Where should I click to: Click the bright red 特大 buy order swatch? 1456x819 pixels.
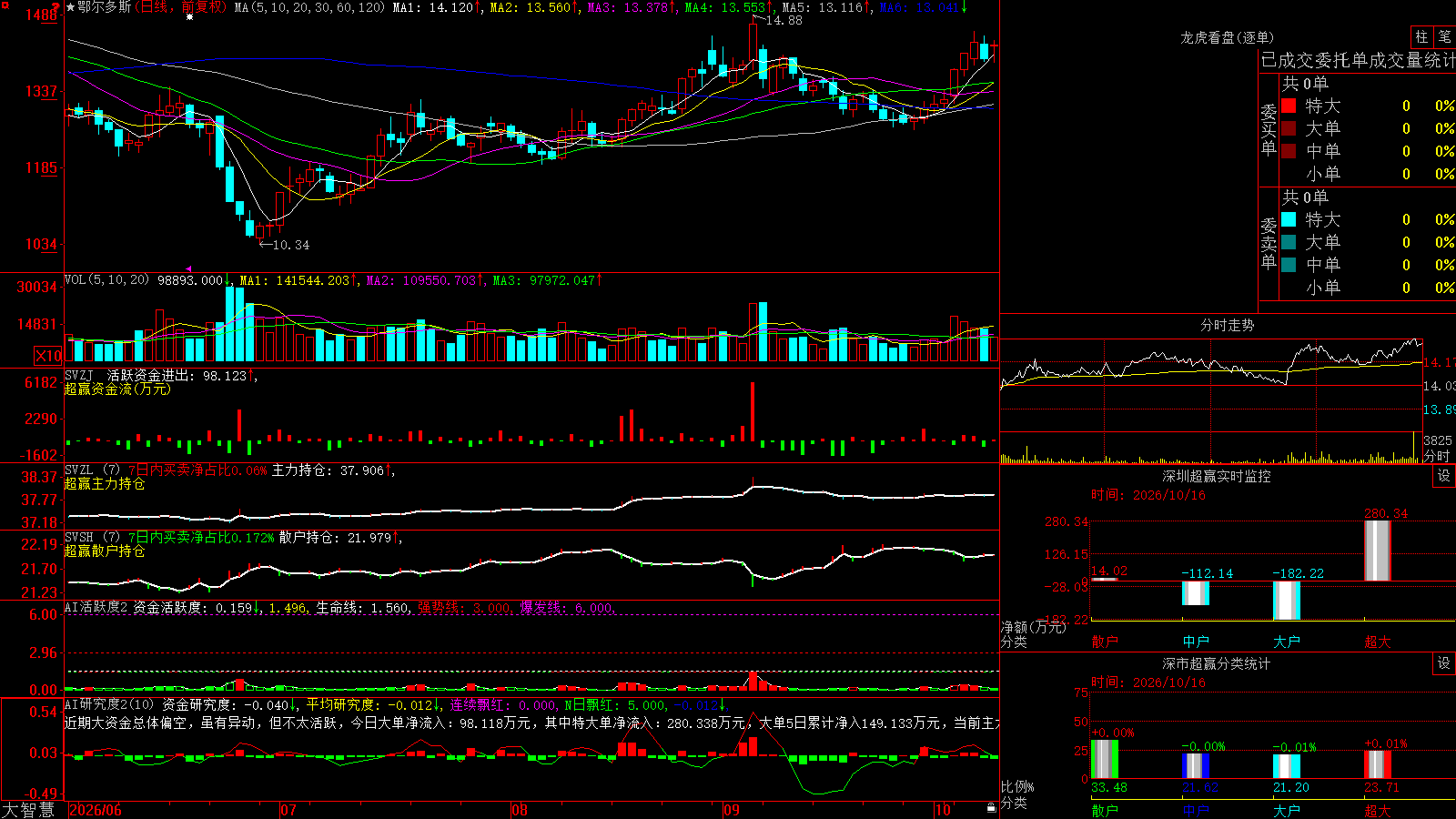[x=1289, y=106]
